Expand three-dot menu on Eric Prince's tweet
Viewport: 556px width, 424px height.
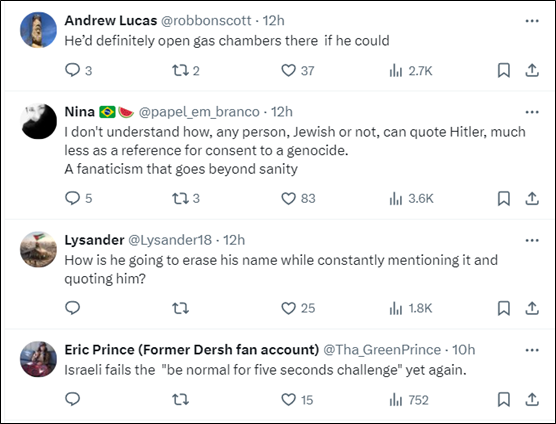pos(532,350)
